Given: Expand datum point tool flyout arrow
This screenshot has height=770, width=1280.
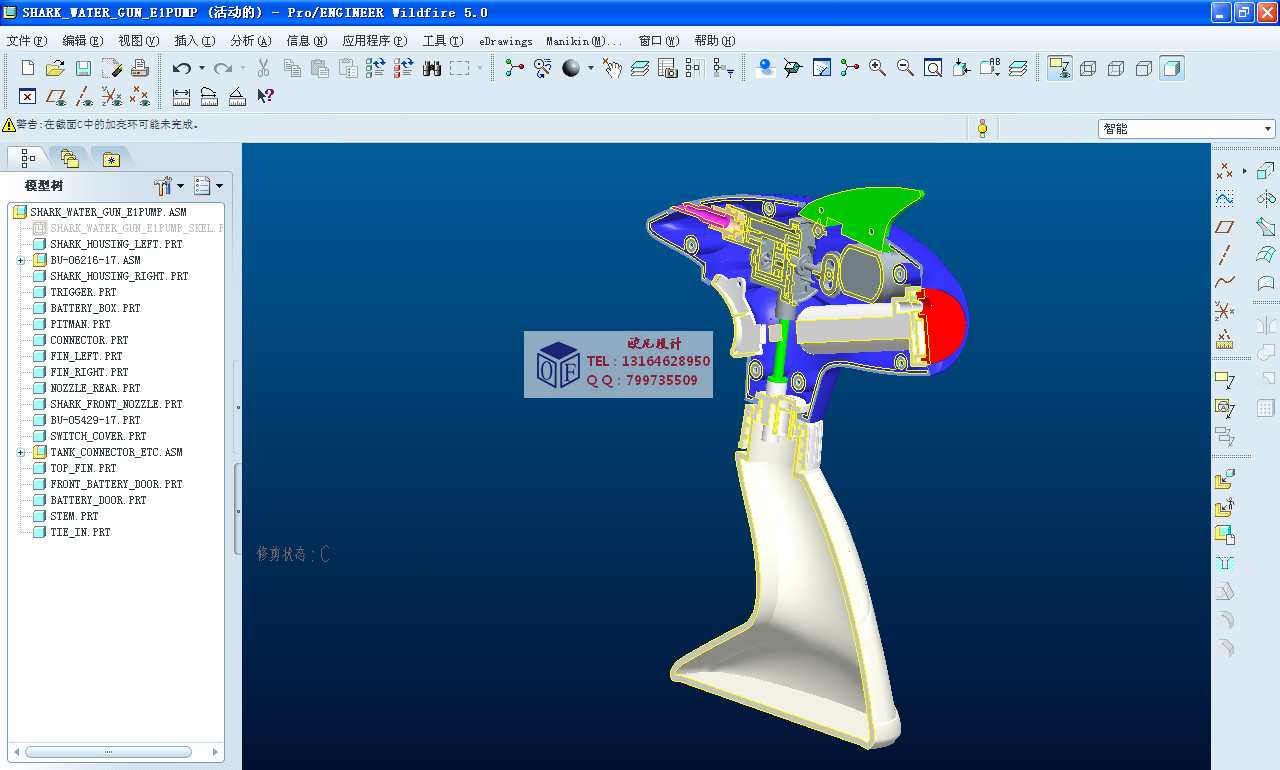Looking at the screenshot, I should click(1244, 171).
